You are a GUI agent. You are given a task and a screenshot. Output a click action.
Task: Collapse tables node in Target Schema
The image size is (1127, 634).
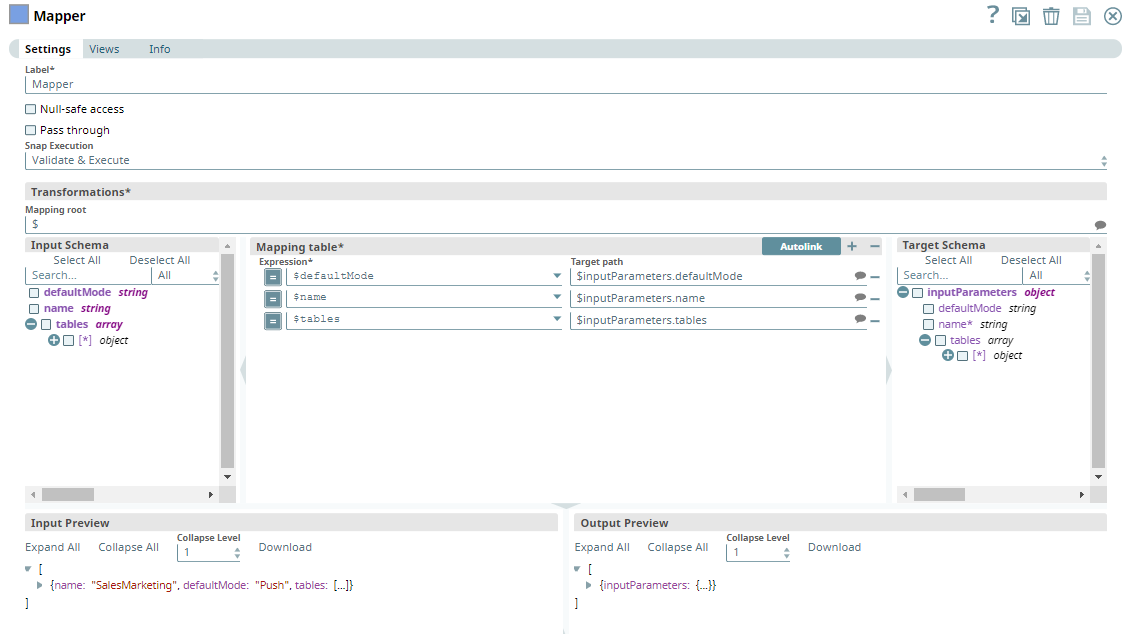(x=925, y=340)
